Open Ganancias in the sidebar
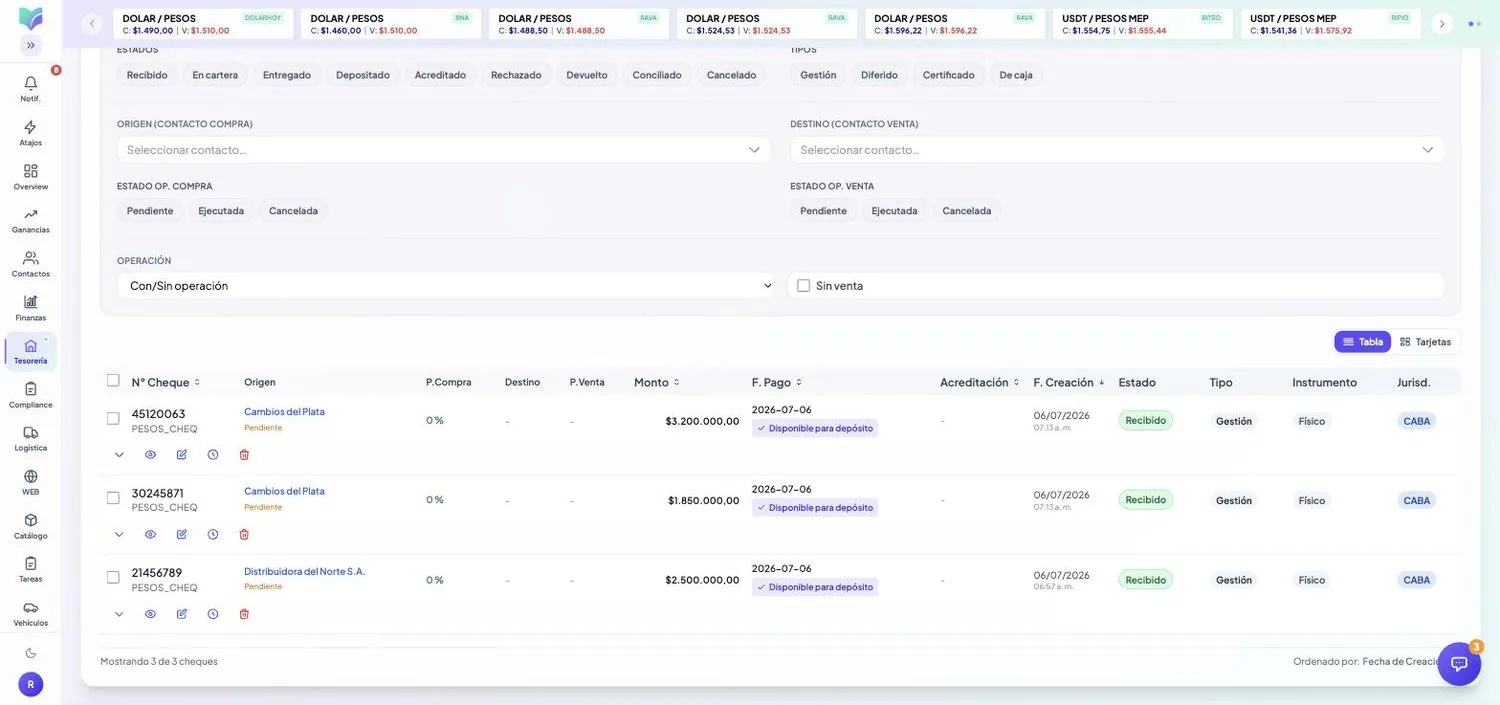The image size is (1500, 705). coord(30,220)
